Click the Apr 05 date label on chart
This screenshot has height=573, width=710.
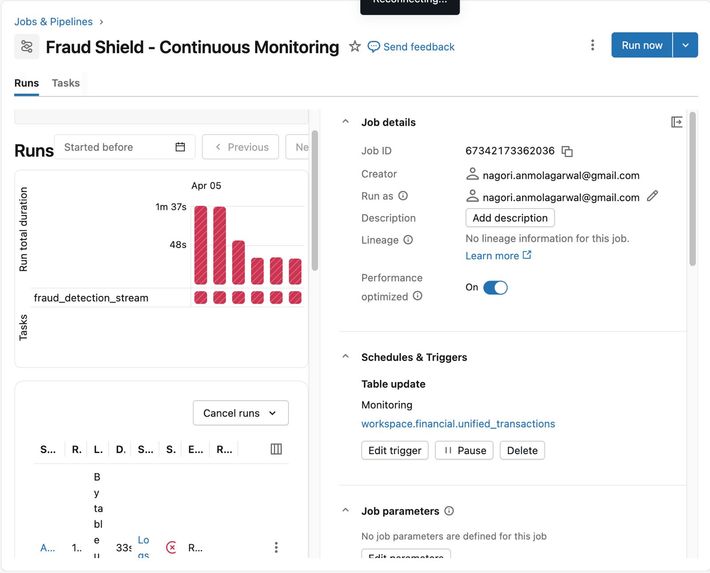(x=206, y=186)
